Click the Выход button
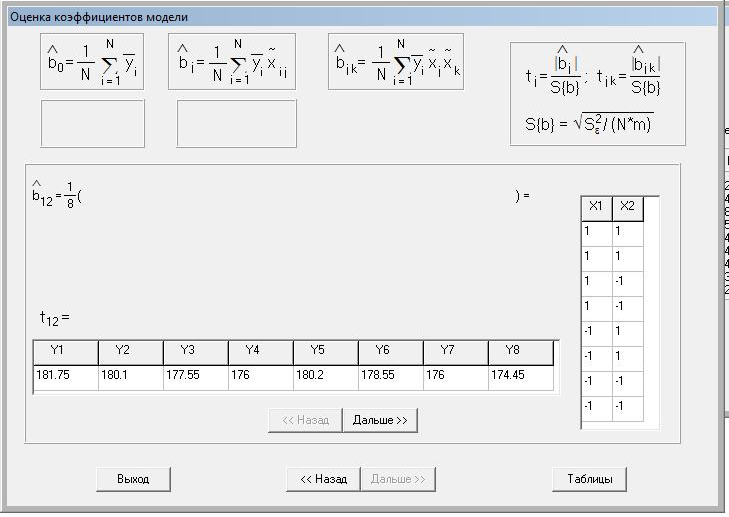The width and height of the screenshot is (729, 517). coord(133,479)
